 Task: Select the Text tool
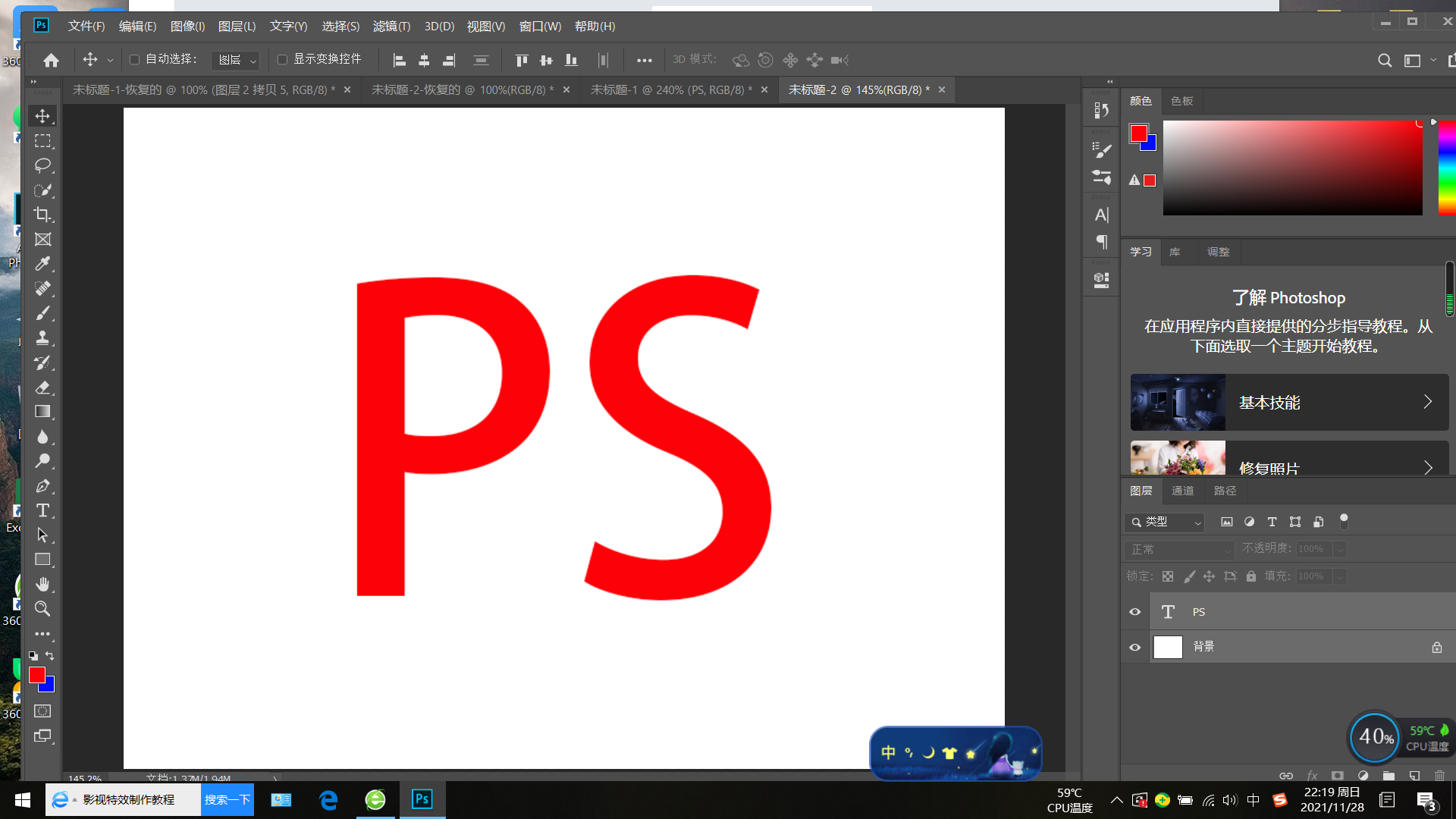[43, 510]
